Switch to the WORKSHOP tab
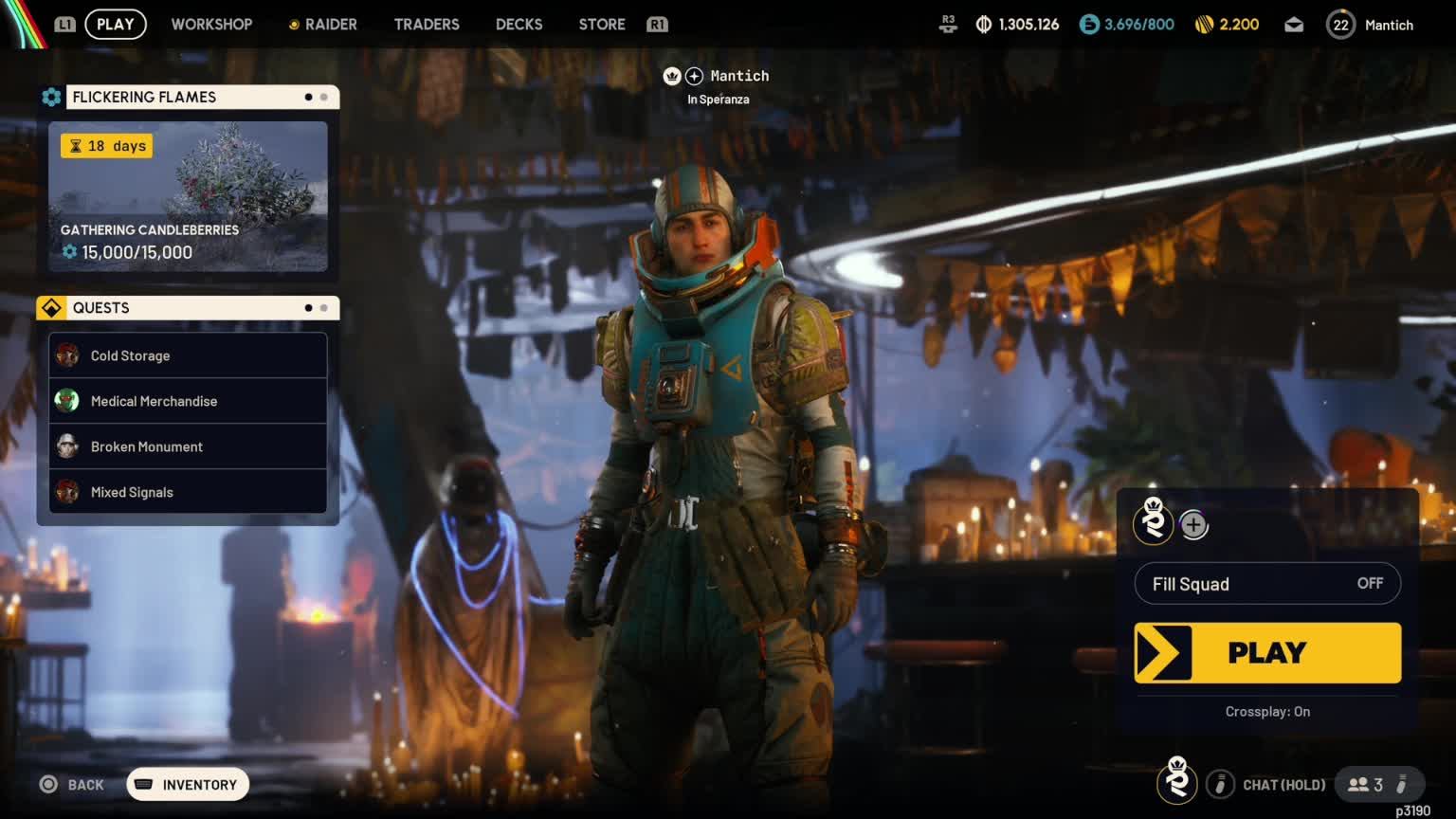 point(211,24)
